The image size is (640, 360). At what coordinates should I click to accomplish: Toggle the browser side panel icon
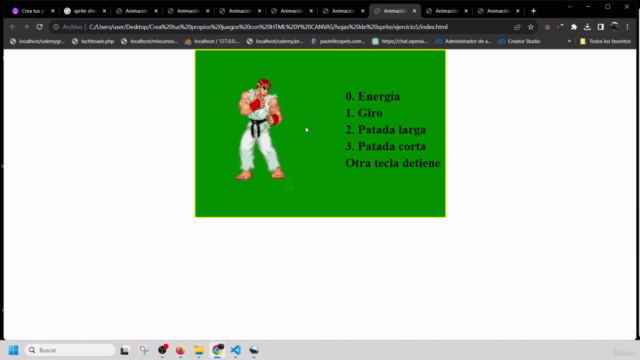click(x=600, y=27)
